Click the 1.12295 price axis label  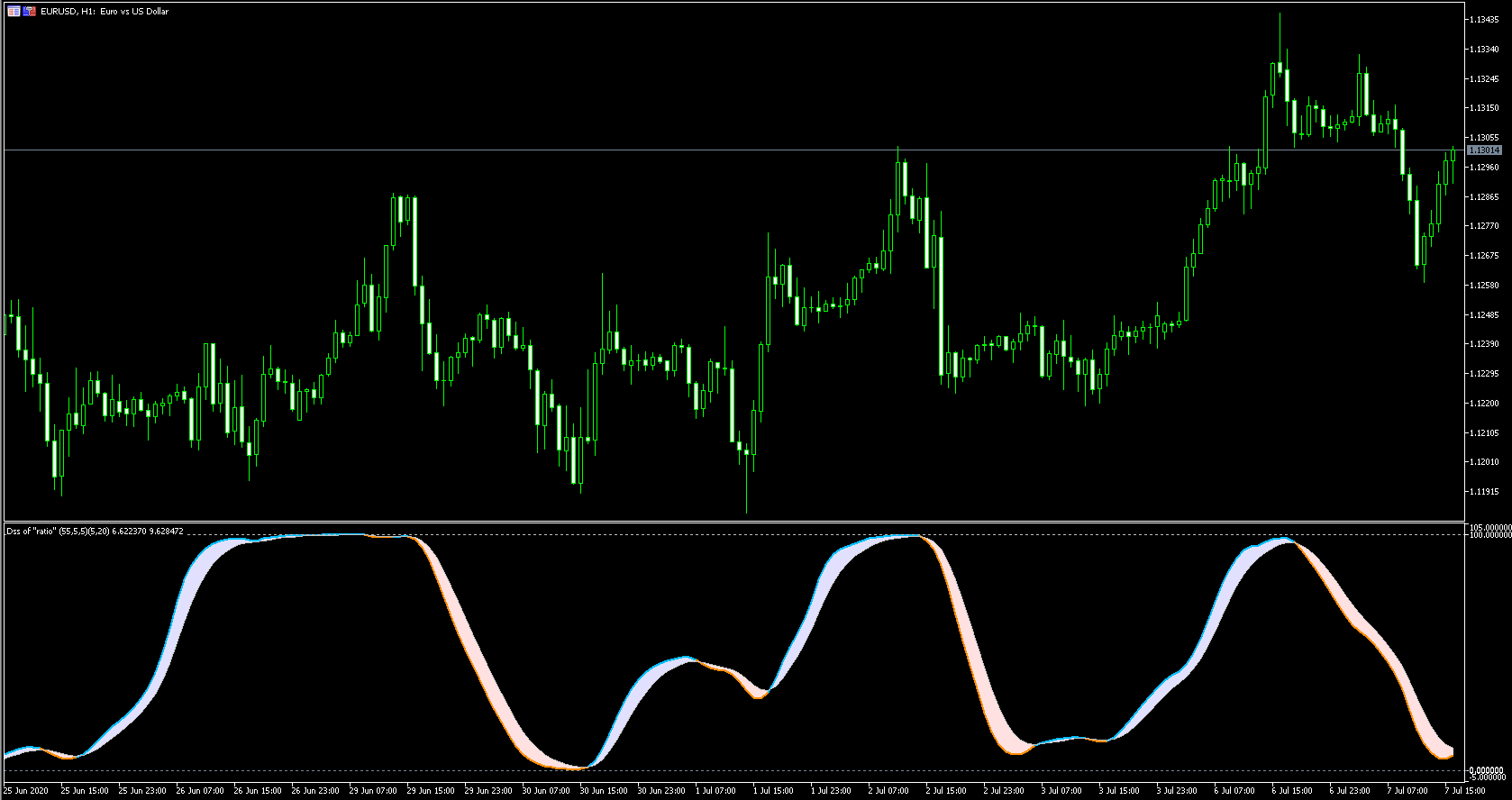click(x=1484, y=373)
